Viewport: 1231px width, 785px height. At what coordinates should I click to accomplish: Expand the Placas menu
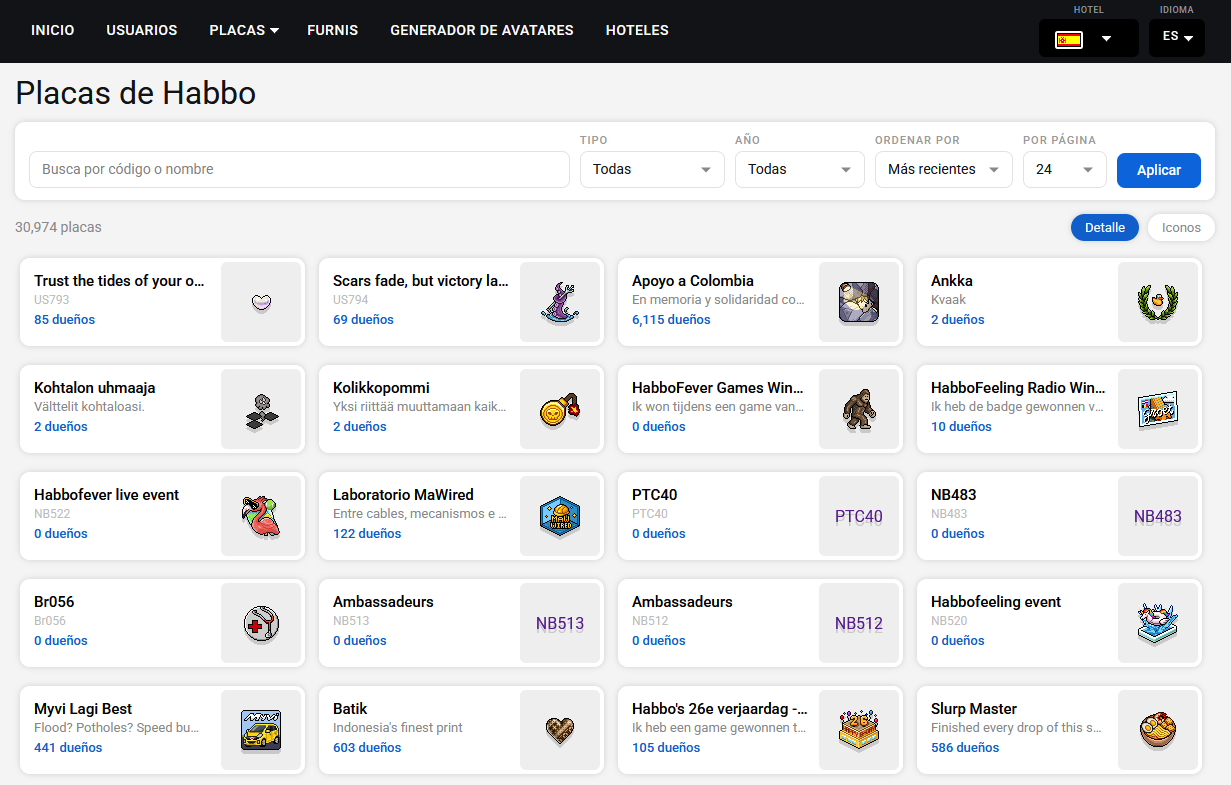click(244, 30)
